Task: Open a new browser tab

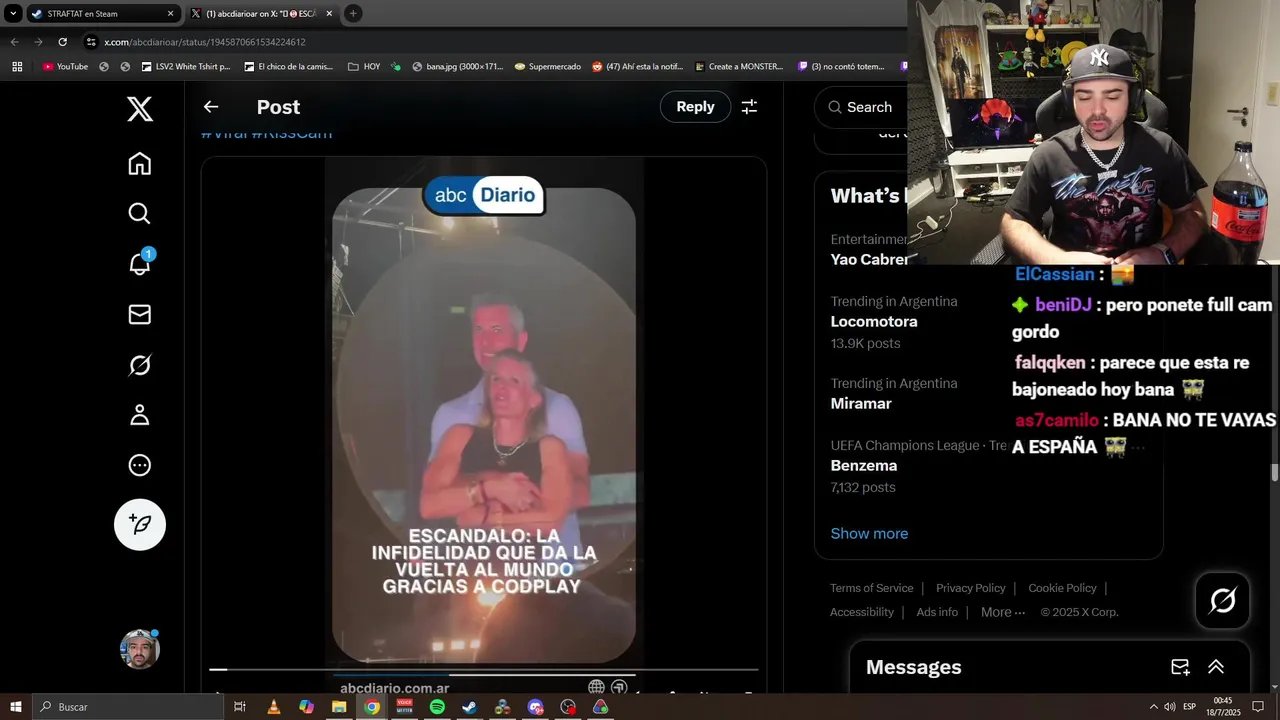Action: (353, 14)
